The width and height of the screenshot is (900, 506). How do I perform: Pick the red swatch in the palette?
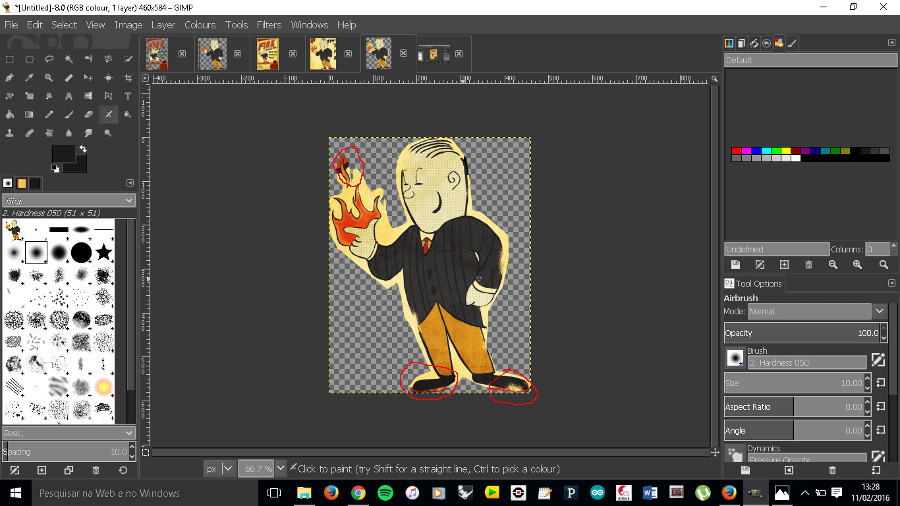pos(736,151)
